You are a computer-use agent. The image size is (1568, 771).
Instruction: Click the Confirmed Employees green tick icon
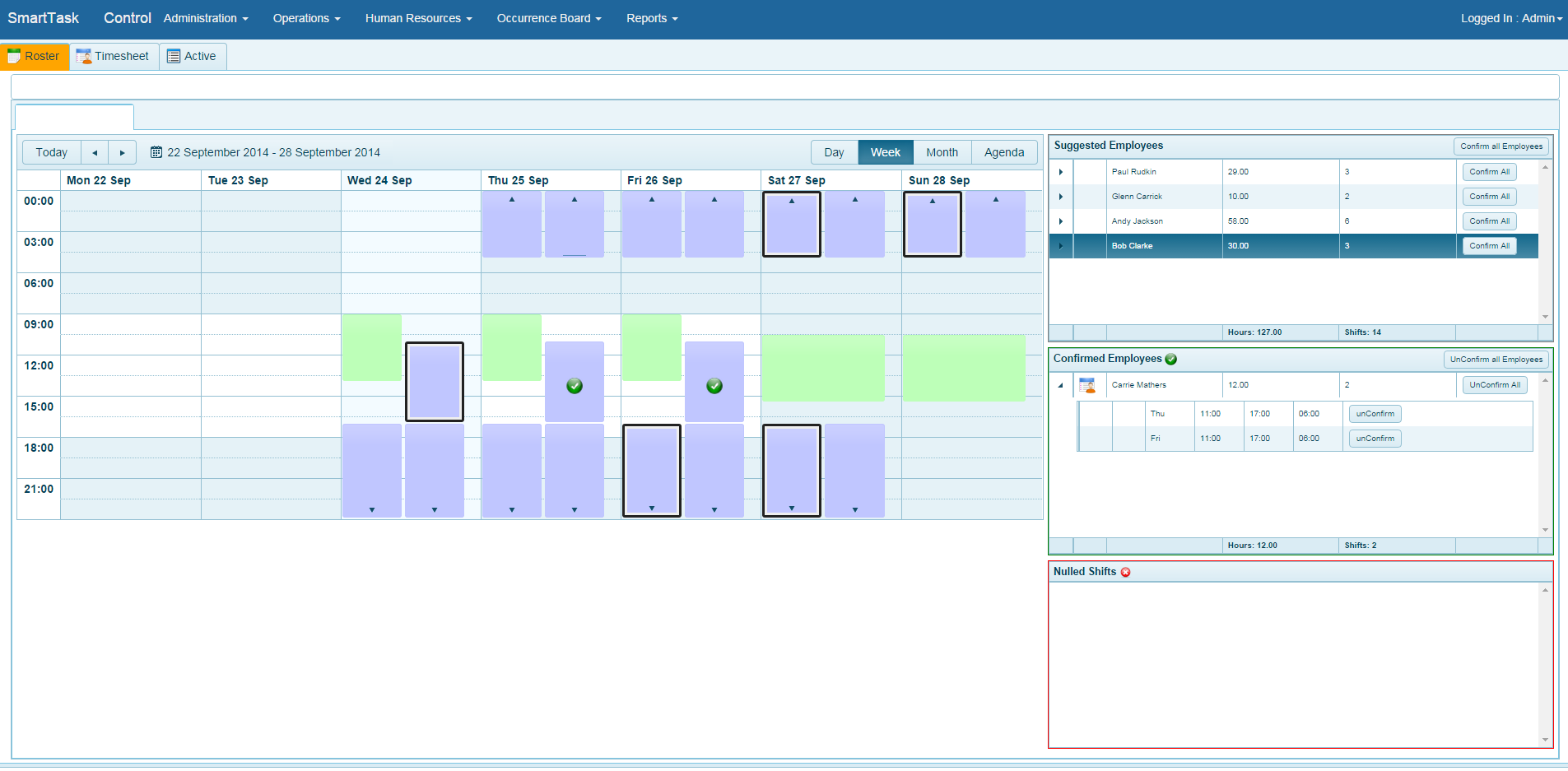coord(1170,359)
